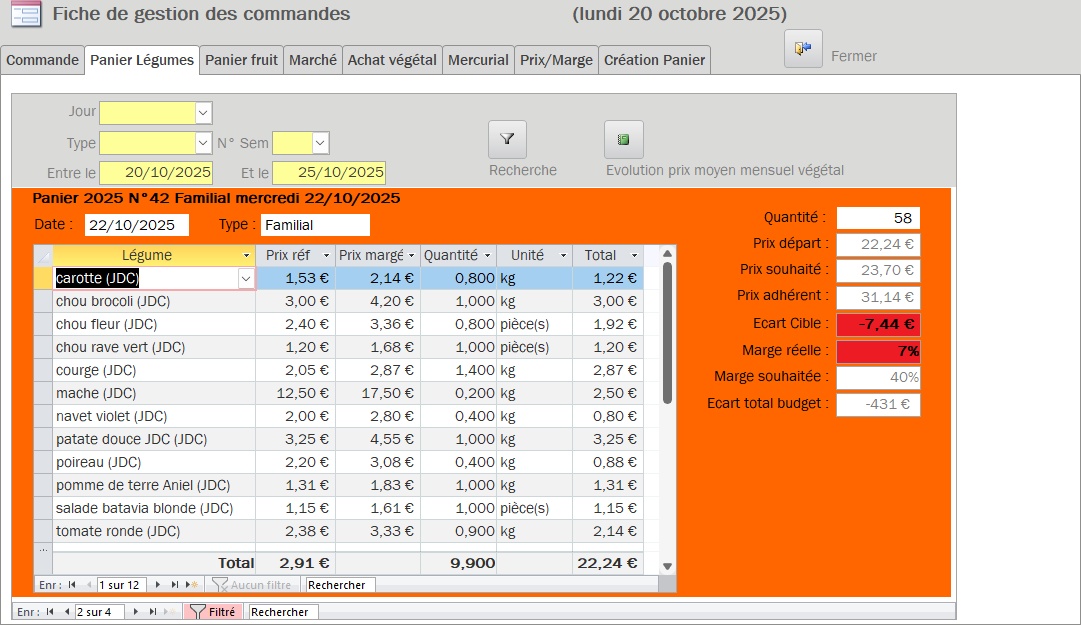
Task: Click the Recherche filter funnel icon
Action: pyautogui.click(x=507, y=140)
